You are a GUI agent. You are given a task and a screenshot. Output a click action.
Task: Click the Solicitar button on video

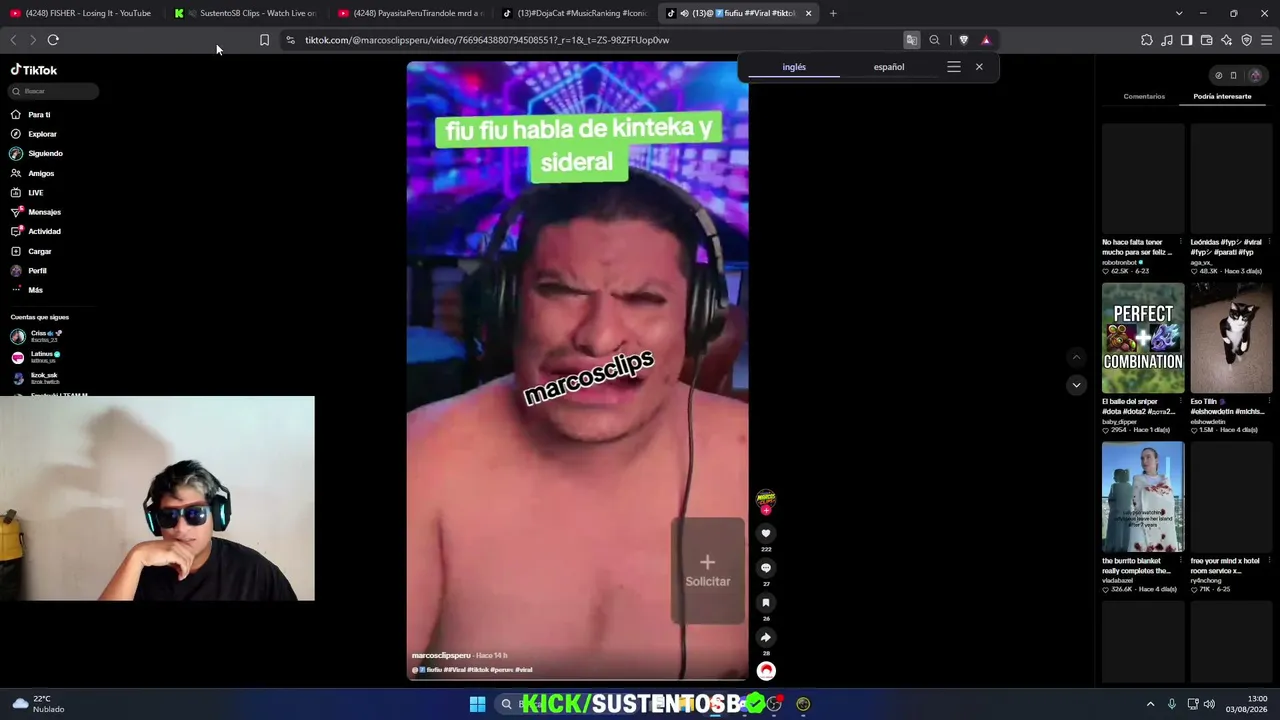[x=708, y=570]
